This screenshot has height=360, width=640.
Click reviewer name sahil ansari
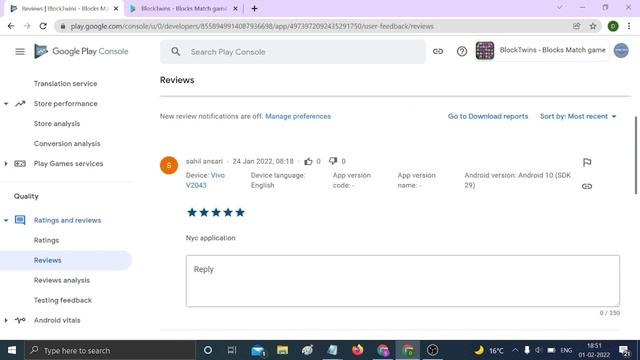coord(204,161)
